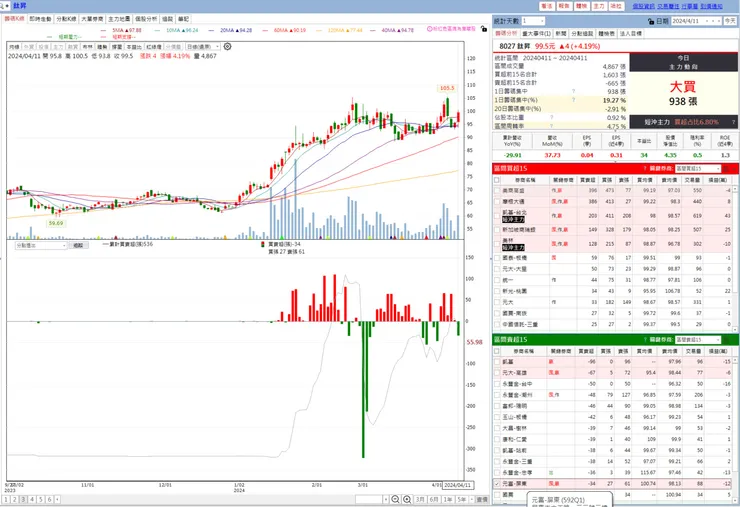Select chart layout page 3
The width and height of the screenshot is (740, 507).
(x=23, y=499)
